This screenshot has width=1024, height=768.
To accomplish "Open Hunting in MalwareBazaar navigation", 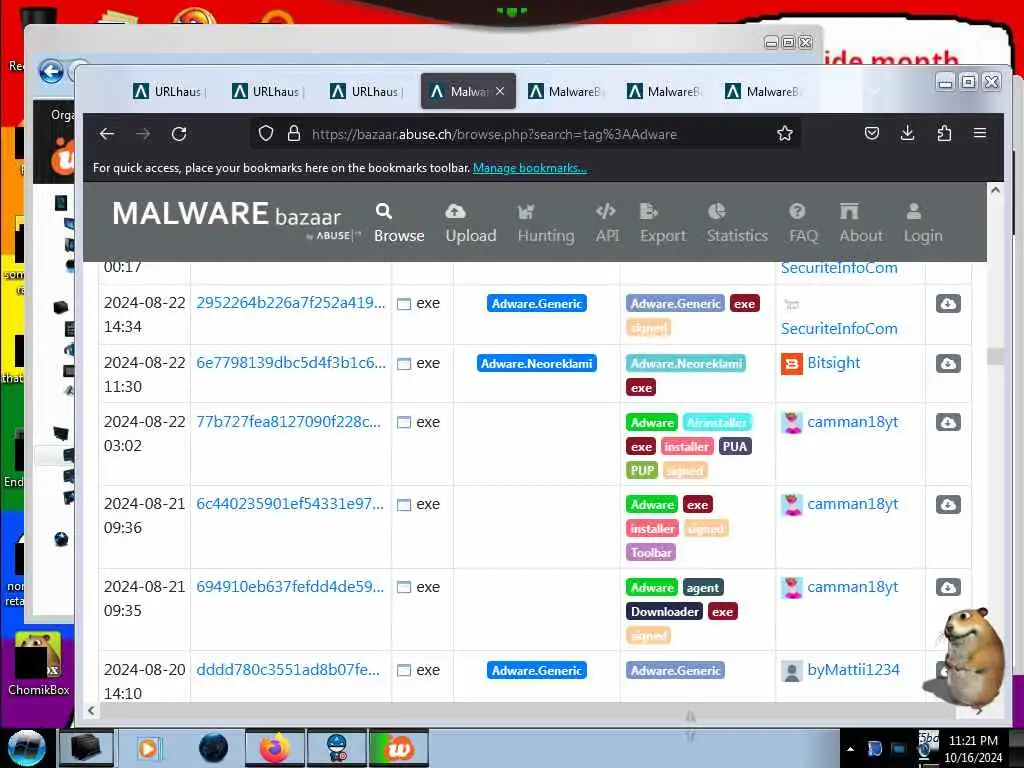I will [546, 223].
